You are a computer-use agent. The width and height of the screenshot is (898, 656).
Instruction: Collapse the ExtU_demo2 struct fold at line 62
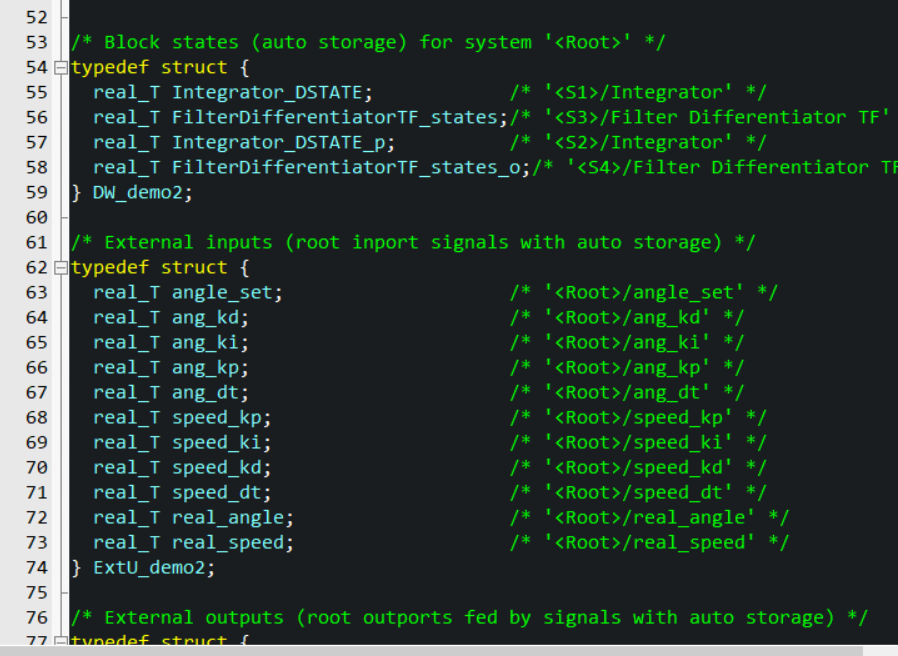(x=61, y=268)
